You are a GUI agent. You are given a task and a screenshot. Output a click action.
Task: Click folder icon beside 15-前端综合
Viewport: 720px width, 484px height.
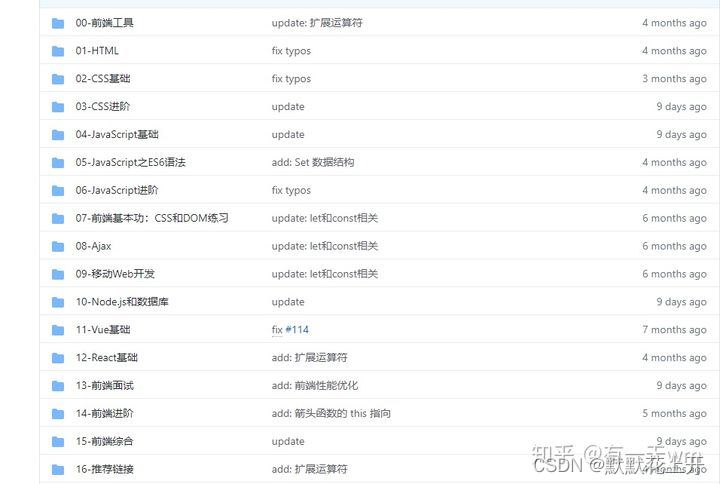tap(58, 442)
